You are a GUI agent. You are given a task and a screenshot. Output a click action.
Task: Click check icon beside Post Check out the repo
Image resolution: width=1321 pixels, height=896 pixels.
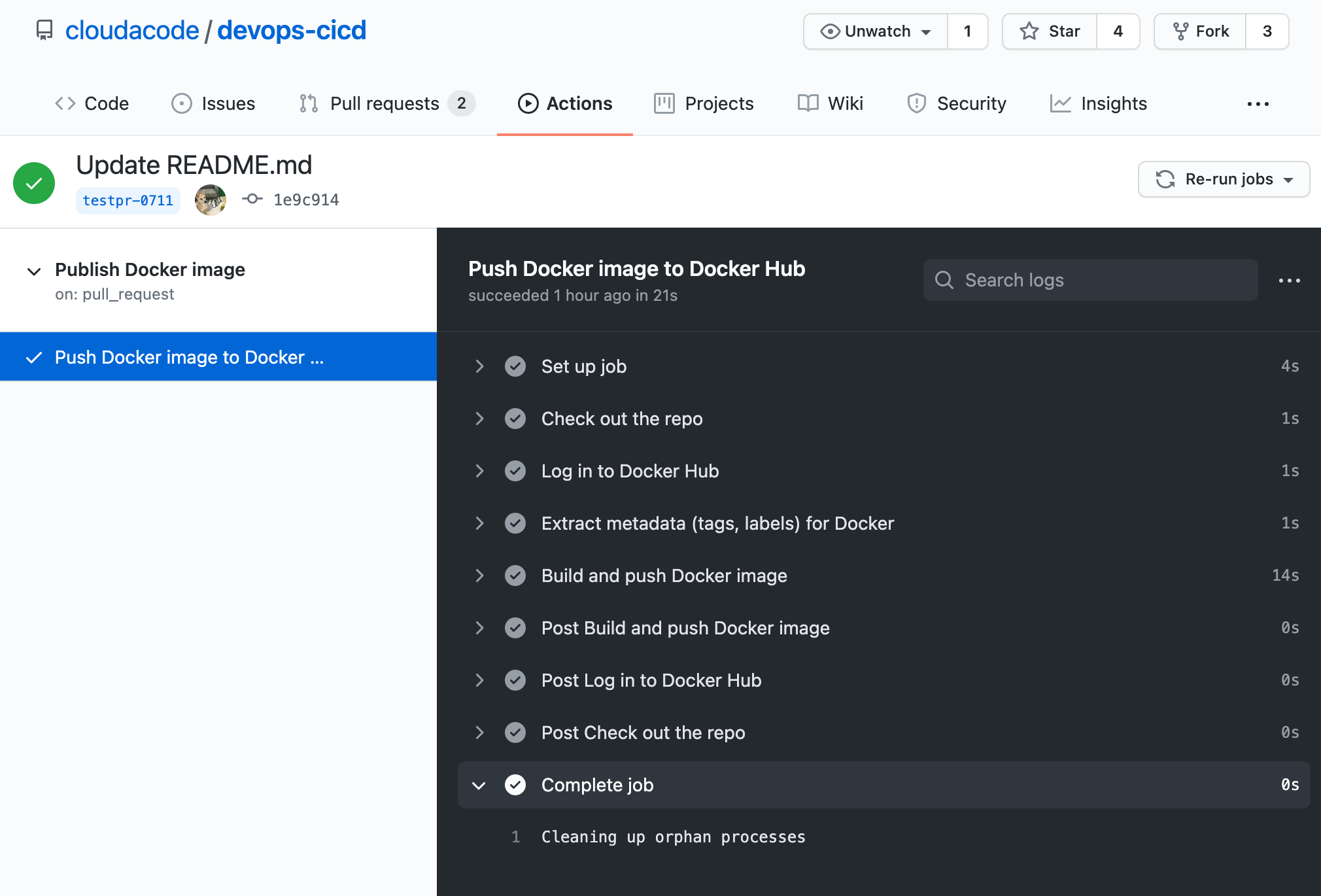(515, 732)
